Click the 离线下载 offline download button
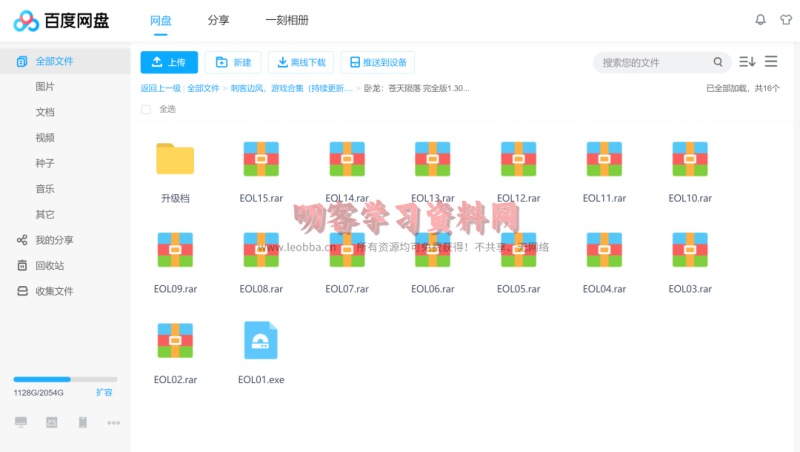Viewport: 800px width, 452px height. [301, 62]
